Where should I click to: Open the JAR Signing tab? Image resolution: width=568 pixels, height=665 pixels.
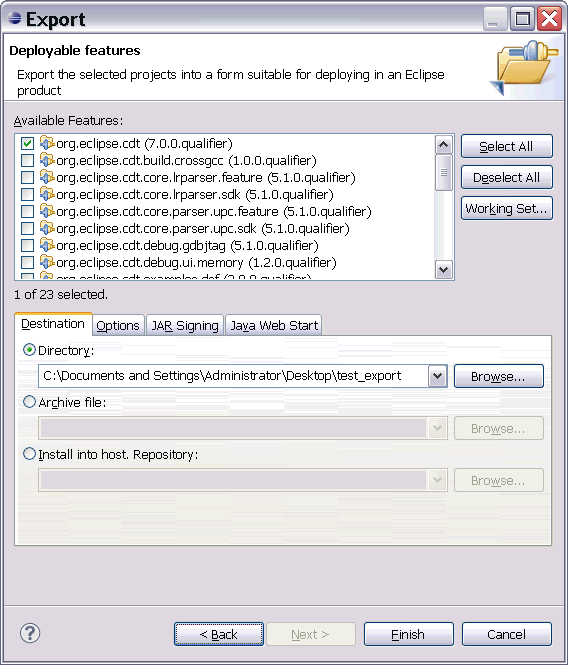[x=185, y=325]
